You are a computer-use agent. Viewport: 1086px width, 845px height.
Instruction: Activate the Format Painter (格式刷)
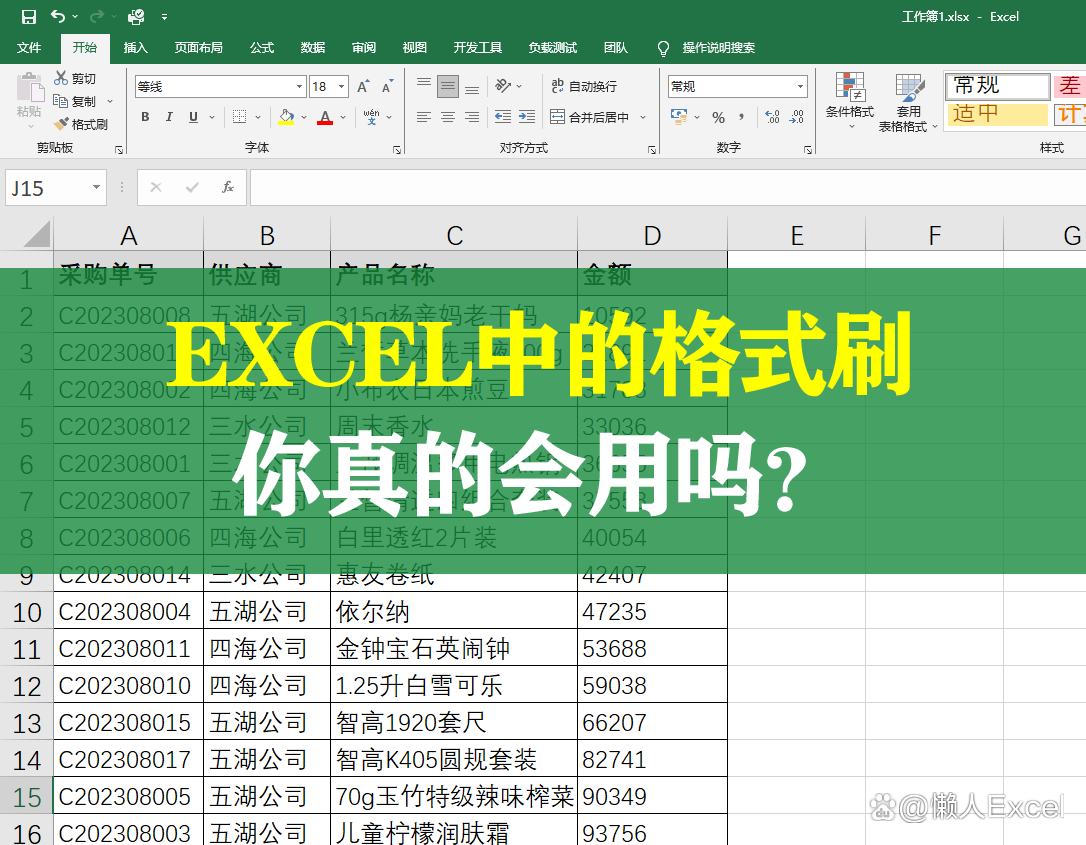point(81,124)
